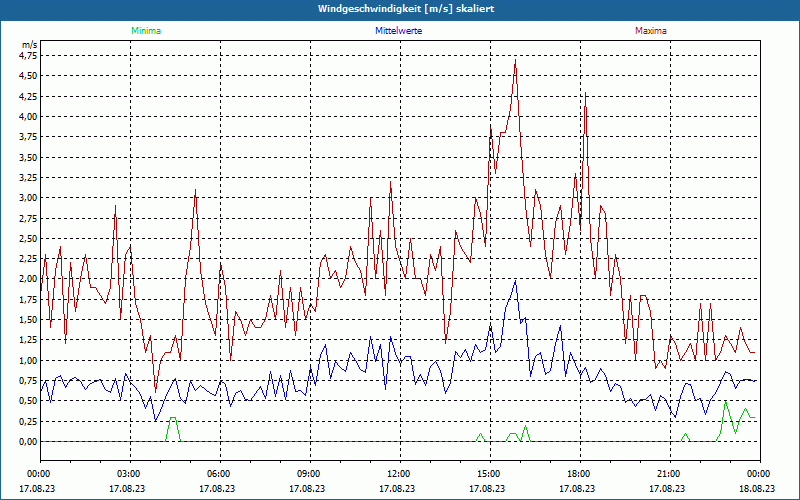Click the 3,25 y-axis value
Screen dimensions: 800x500
(28, 178)
